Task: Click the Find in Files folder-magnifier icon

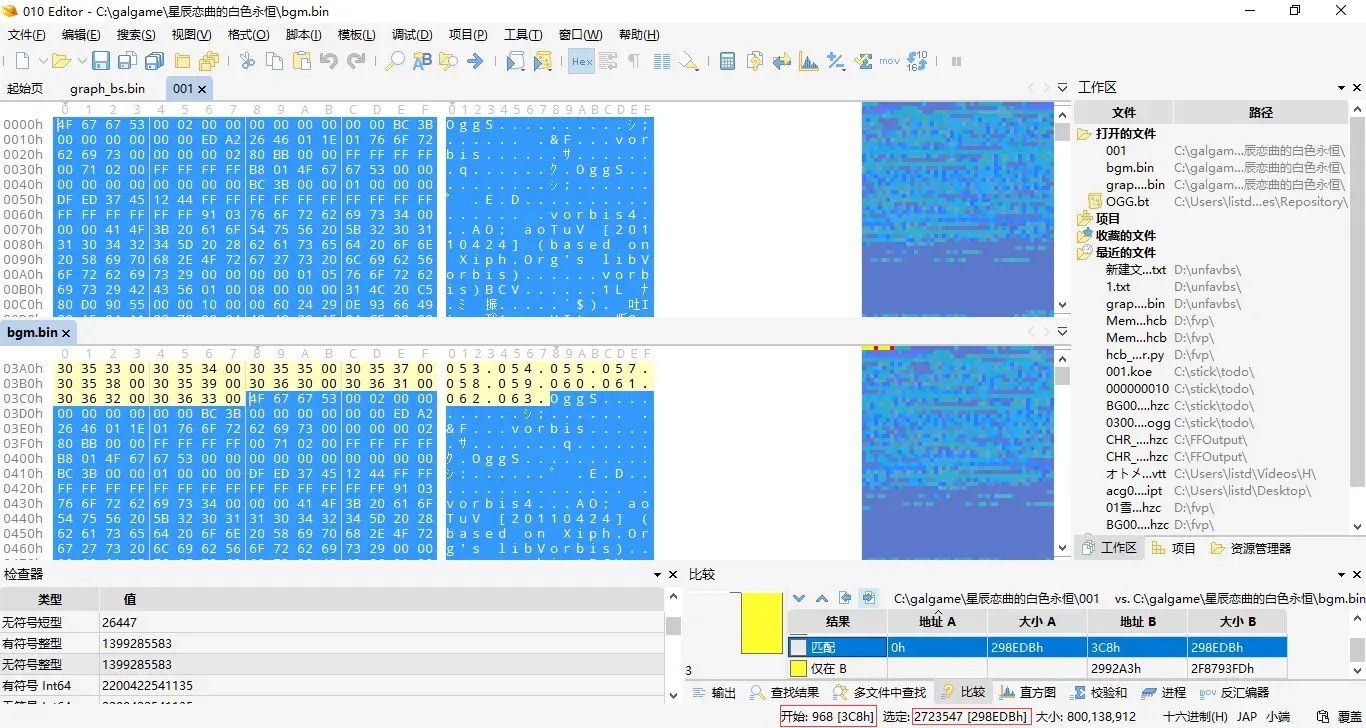Action: [x=448, y=61]
